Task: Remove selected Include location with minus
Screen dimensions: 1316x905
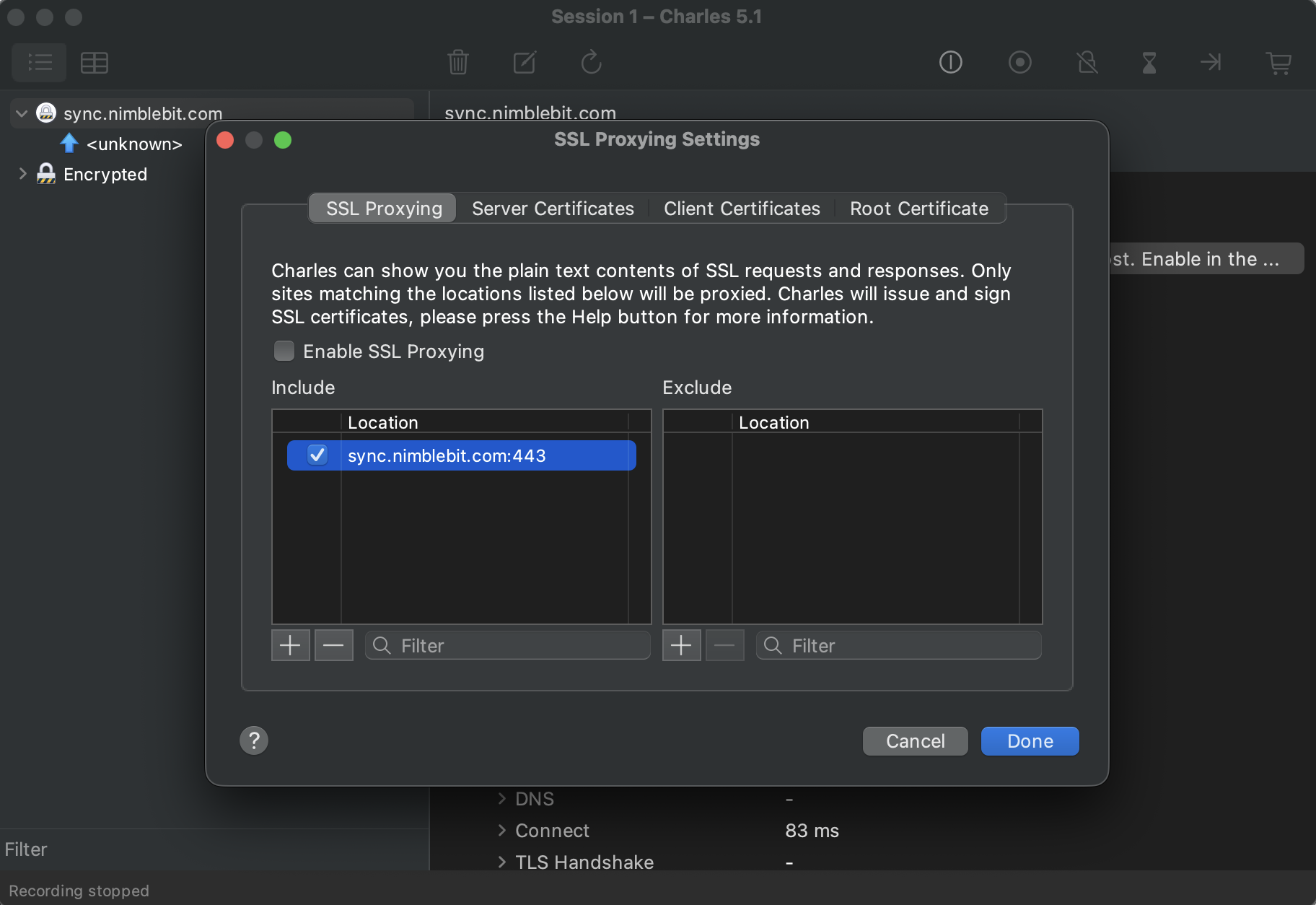Action: 333,645
